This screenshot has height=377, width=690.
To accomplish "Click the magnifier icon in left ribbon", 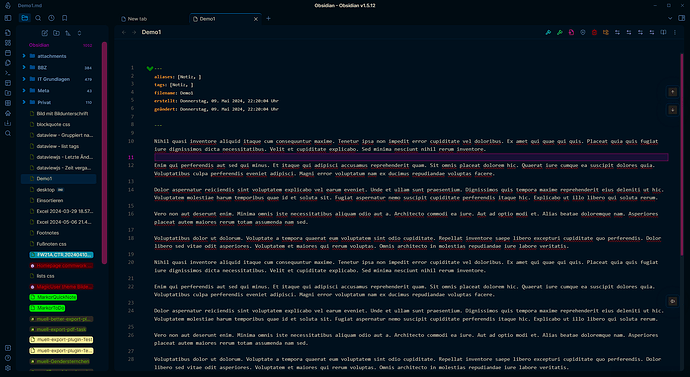I will (7, 133).
